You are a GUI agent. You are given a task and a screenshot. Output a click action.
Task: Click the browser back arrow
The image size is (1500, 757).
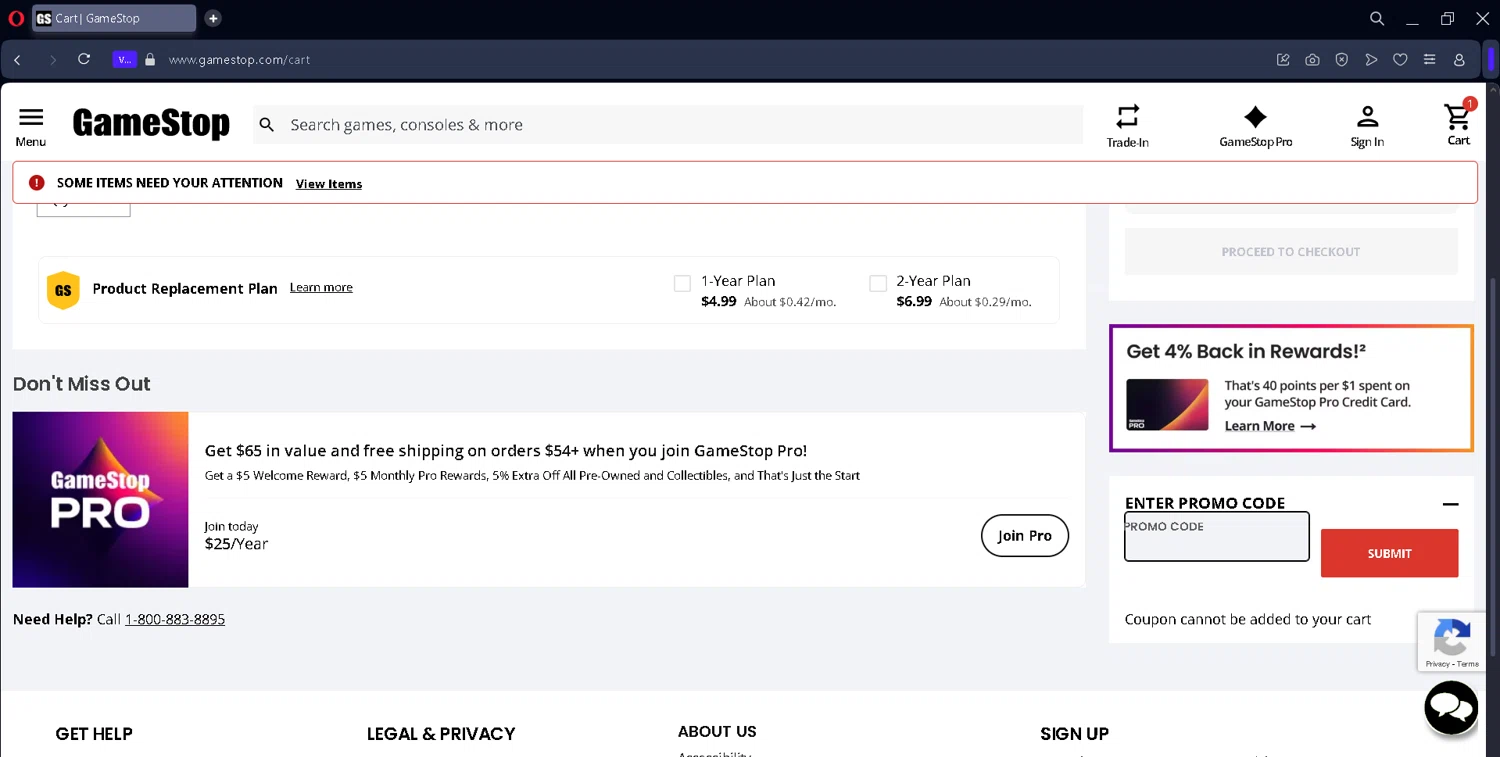(17, 60)
